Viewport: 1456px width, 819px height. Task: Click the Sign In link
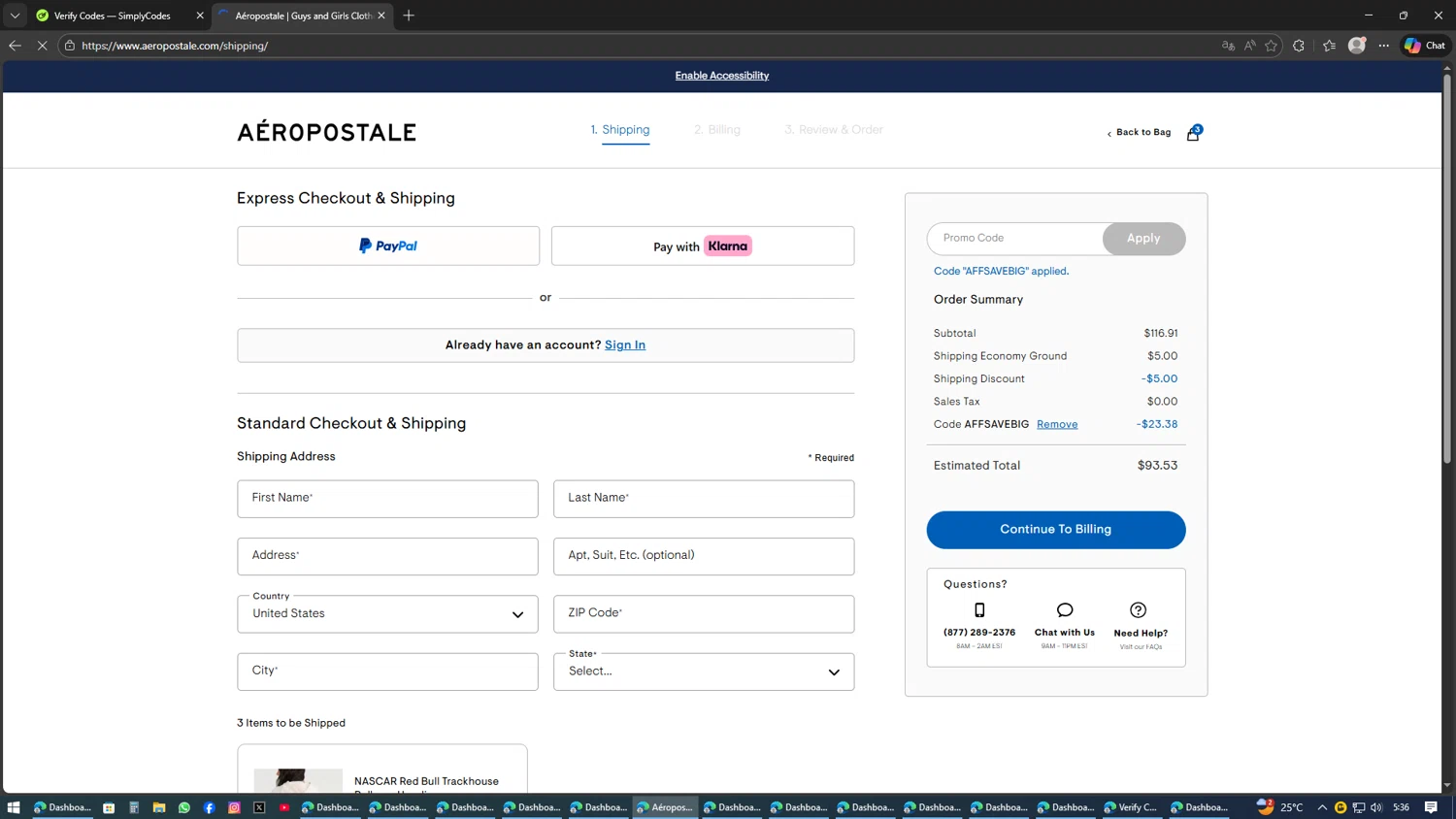point(625,345)
